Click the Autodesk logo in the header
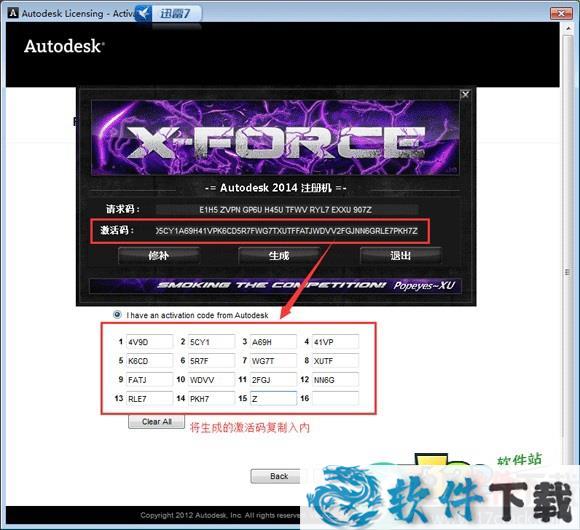This screenshot has width=580, height=530. click(x=64, y=47)
